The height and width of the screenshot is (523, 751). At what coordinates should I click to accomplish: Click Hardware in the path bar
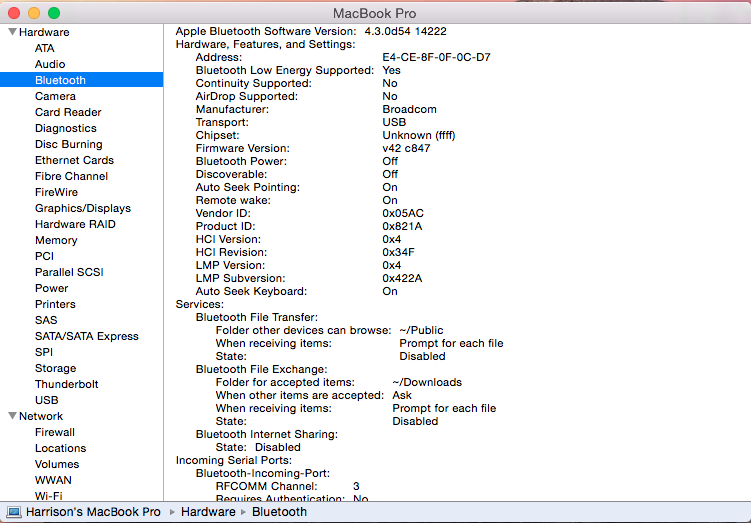pos(208,512)
